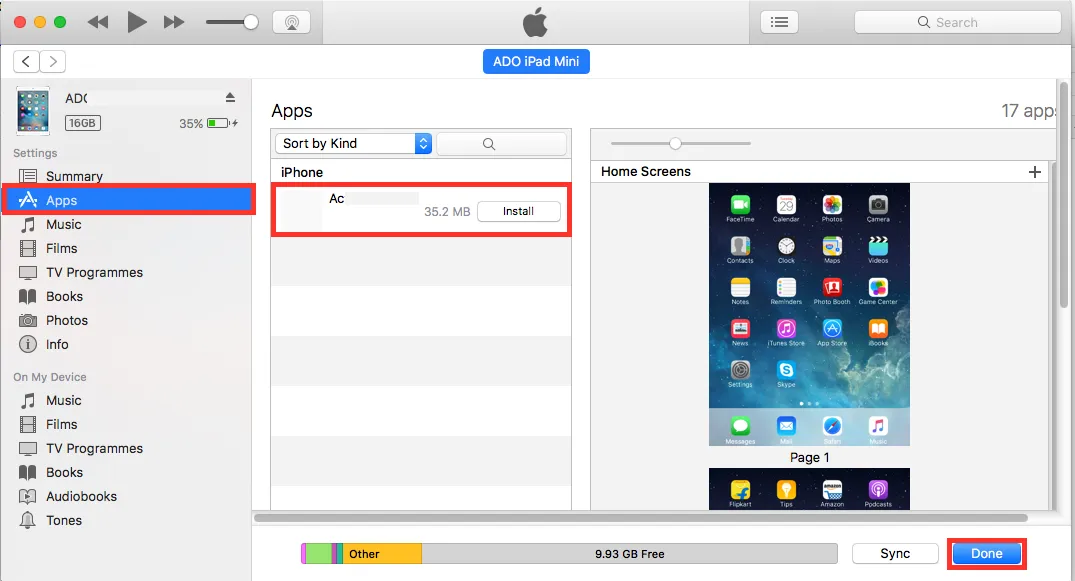This screenshot has width=1075, height=581.
Task: Click the Skype app icon
Action: click(786, 370)
